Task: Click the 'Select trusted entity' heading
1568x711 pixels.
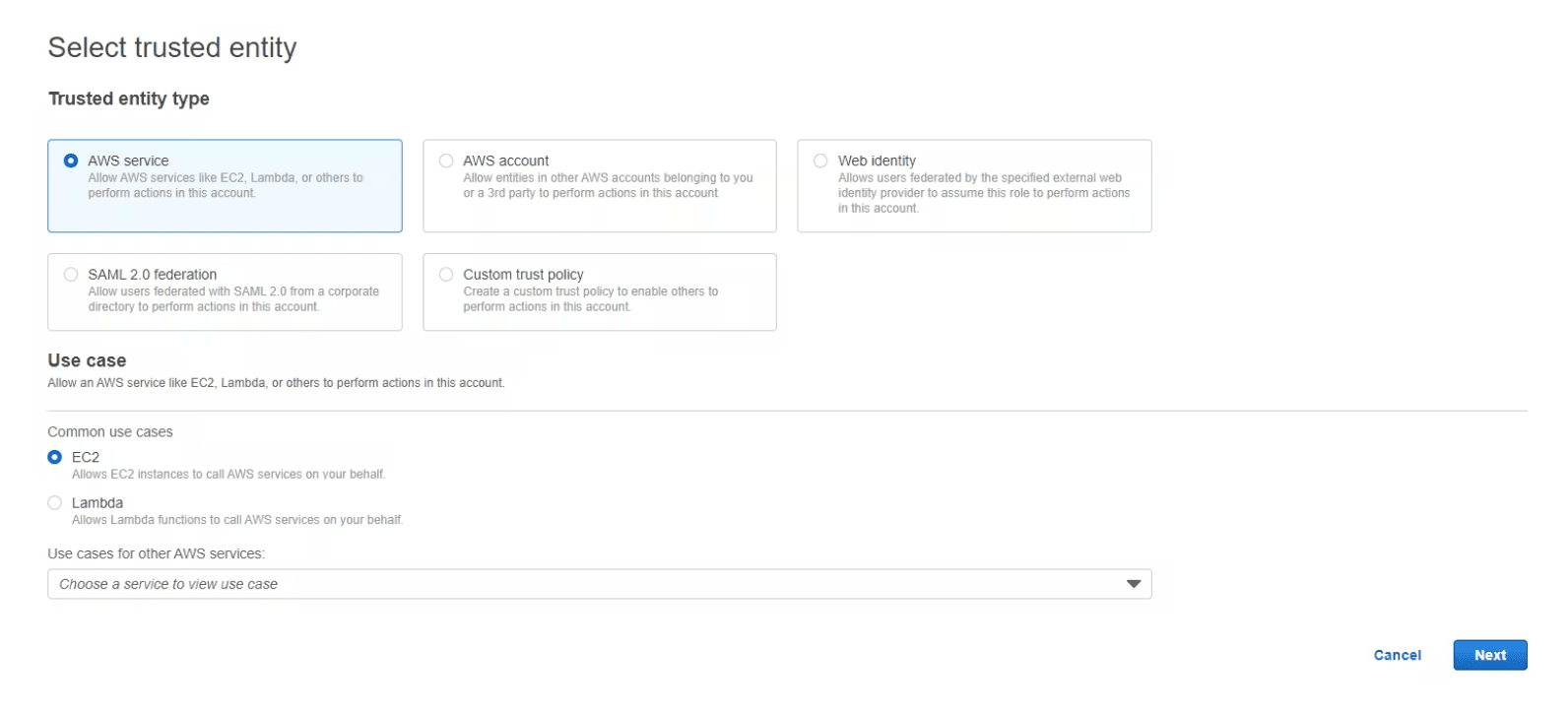Action: click(172, 47)
